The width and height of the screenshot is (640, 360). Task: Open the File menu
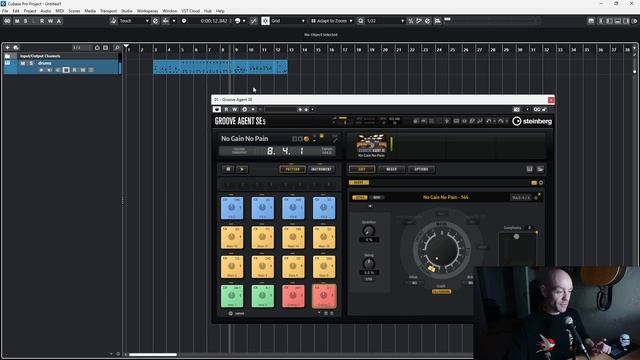pyautogui.click(x=5, y=11)
